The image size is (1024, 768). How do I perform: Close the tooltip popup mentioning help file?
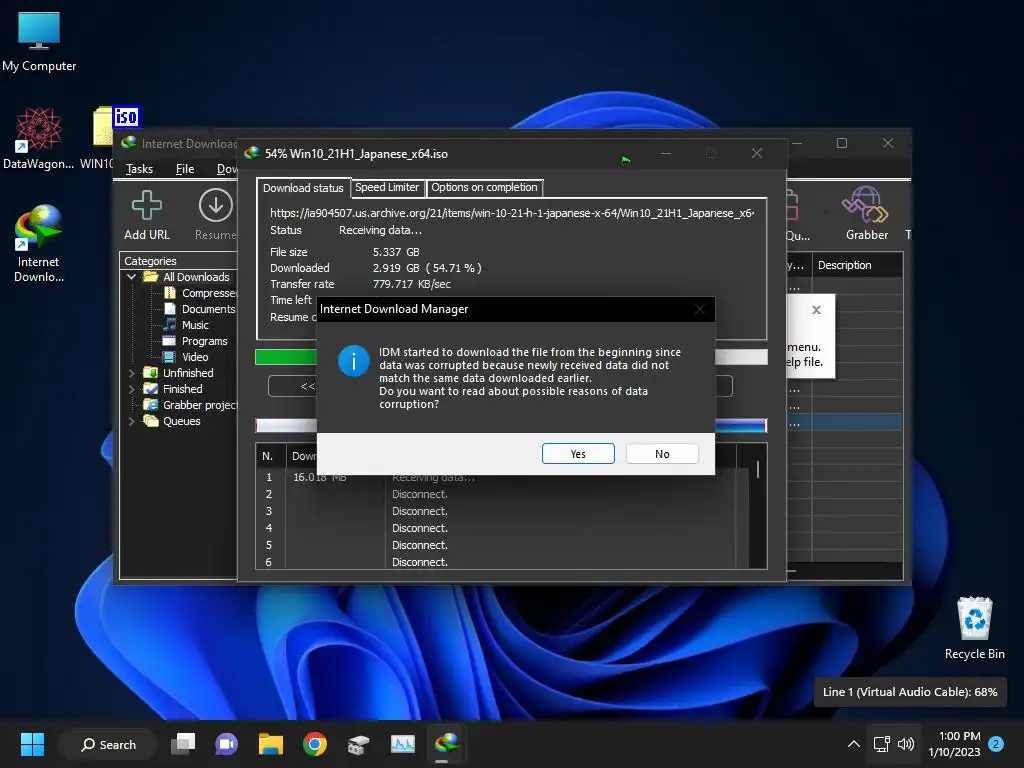(816, 310)
